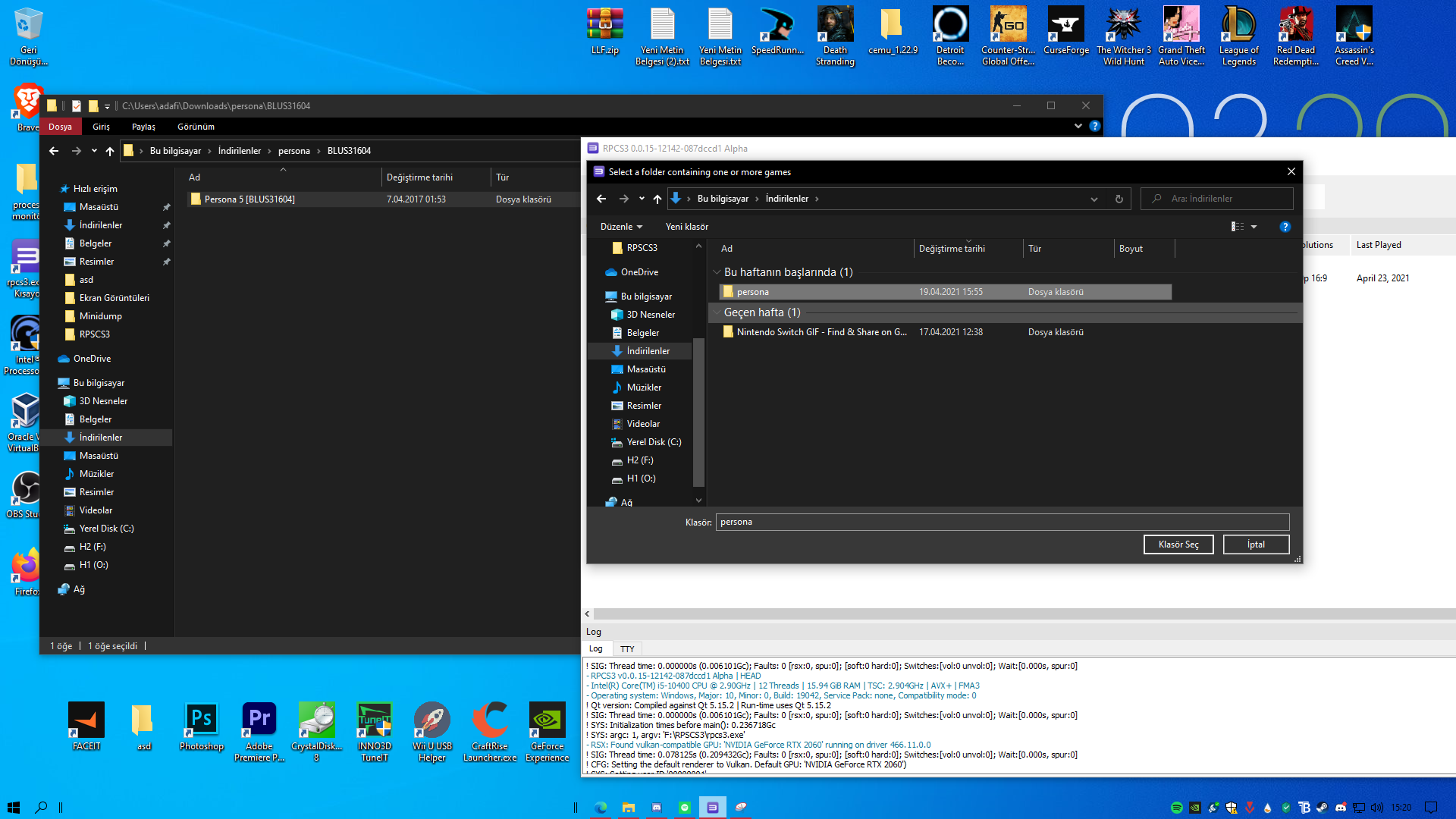Expand the ribbon in File Explorer
The image size is (1456, 819).
point(1078,126)
